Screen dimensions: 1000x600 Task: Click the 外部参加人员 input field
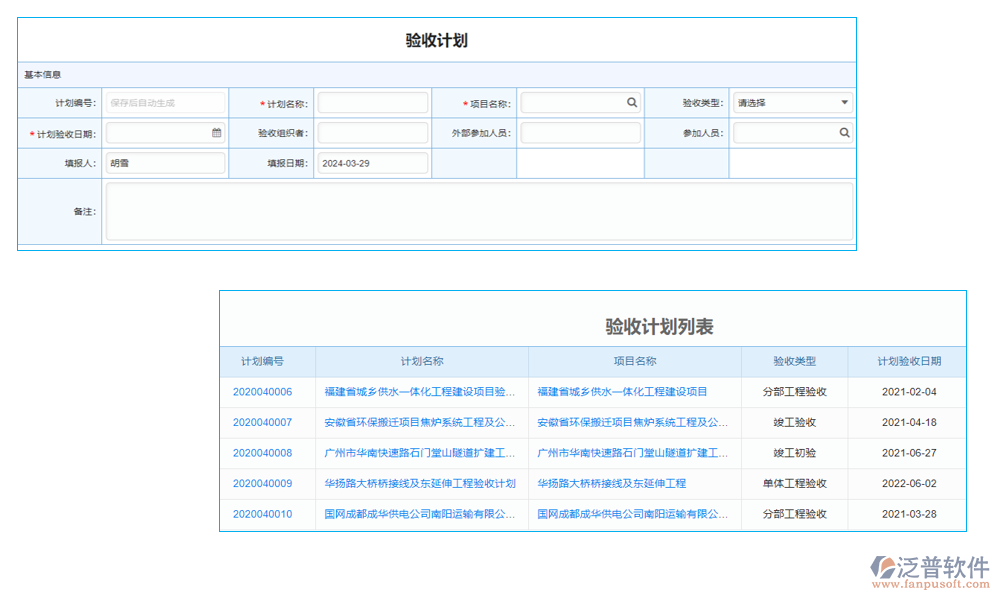coord(580,132)
